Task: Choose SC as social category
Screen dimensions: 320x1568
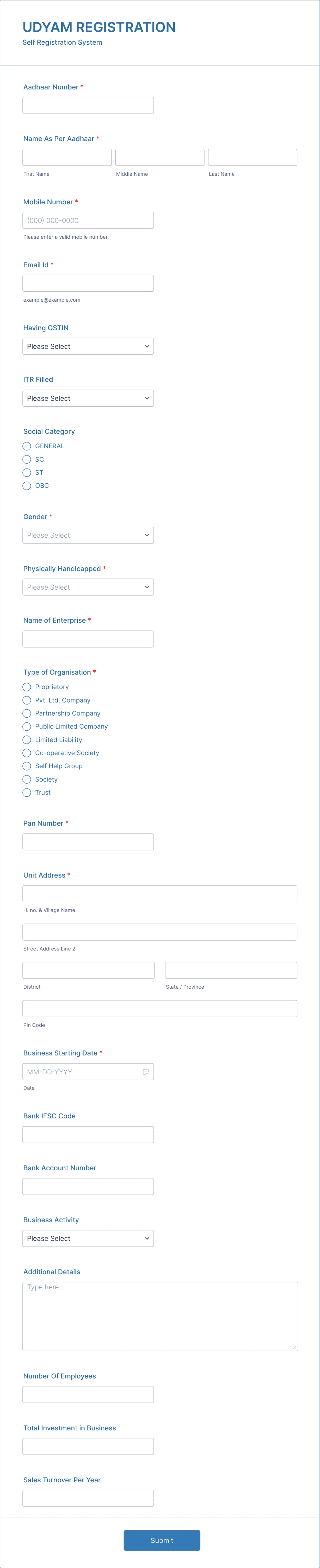Action: tap(27, 460)
